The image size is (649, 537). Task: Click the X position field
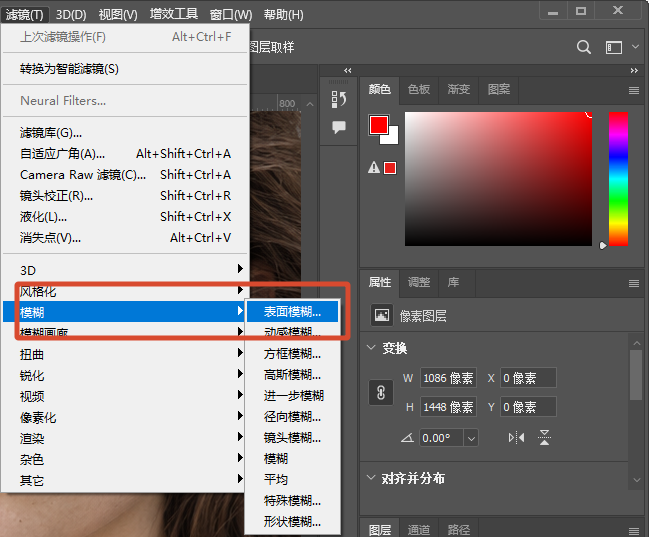[528, 378]
